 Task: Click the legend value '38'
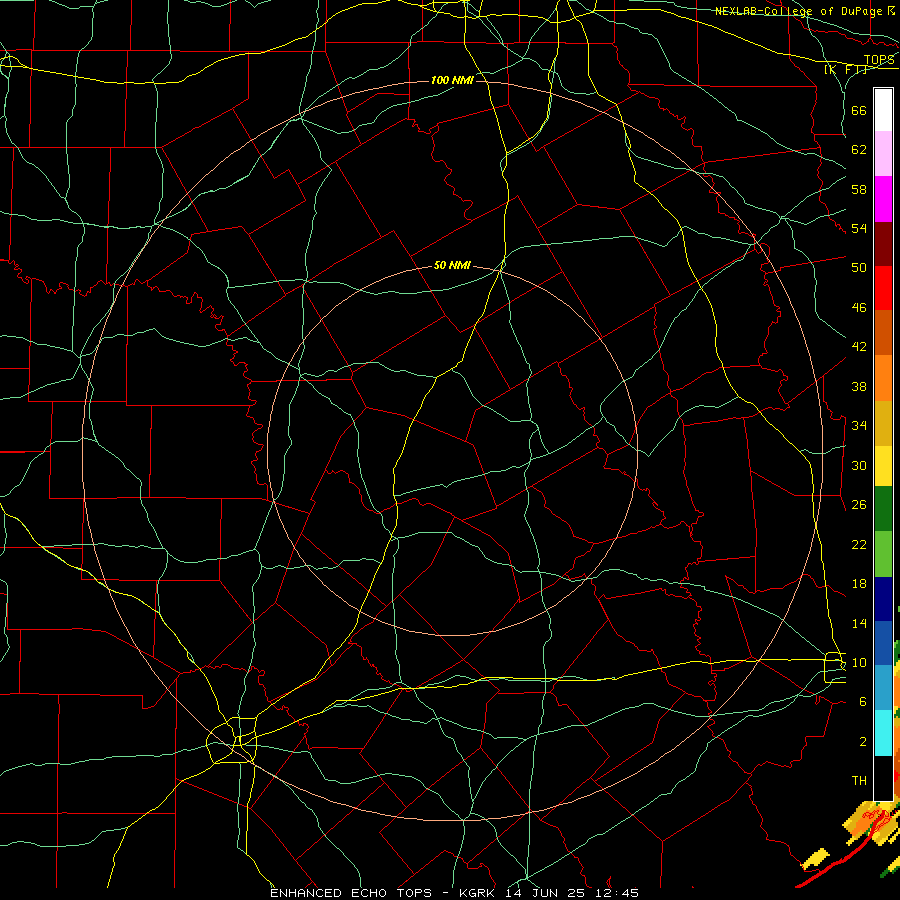[859, 386]
